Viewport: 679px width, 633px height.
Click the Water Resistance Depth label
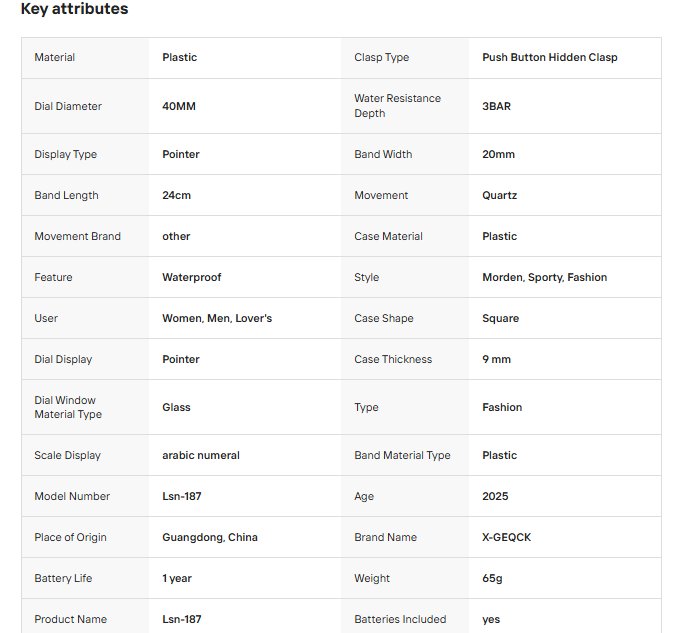tap(397, 106)
